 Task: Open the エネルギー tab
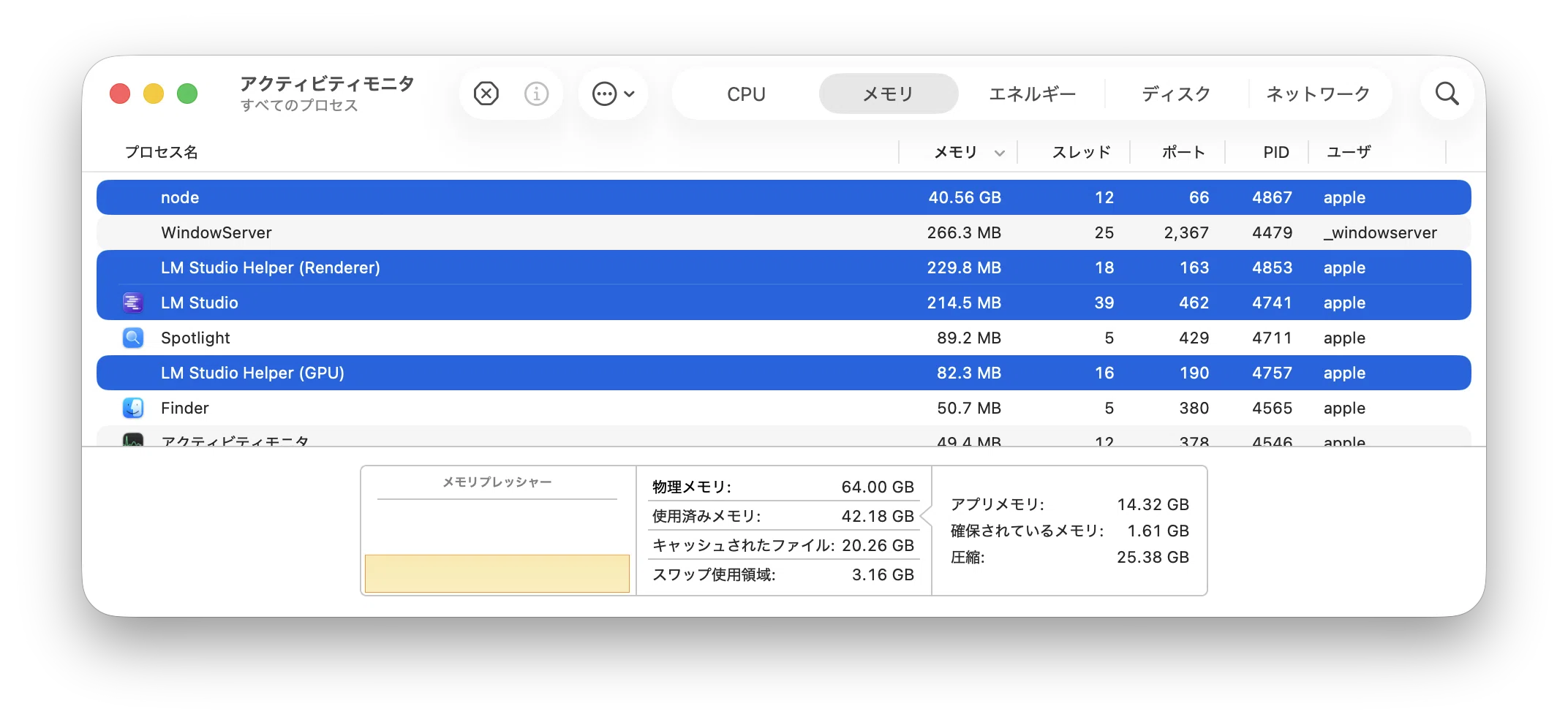pyautogui.click(x=1032, y=94)
